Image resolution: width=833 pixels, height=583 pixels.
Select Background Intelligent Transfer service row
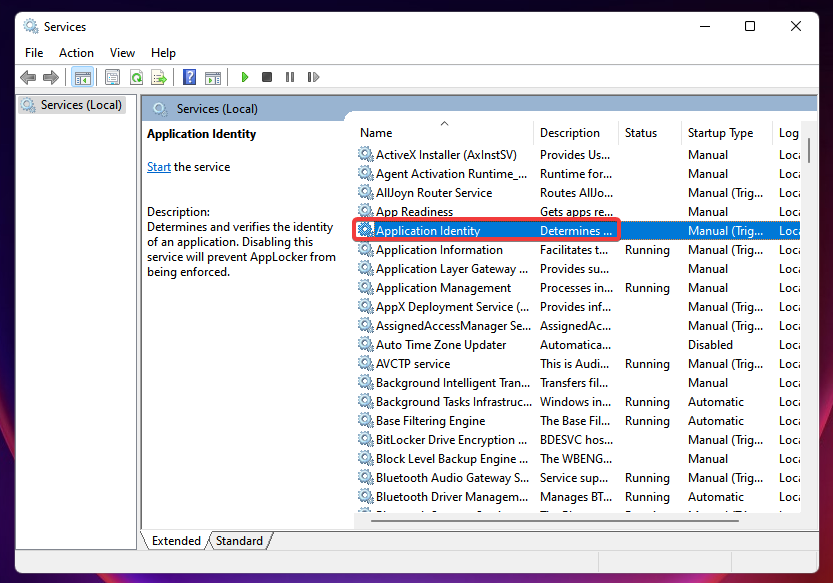(577, 383)
